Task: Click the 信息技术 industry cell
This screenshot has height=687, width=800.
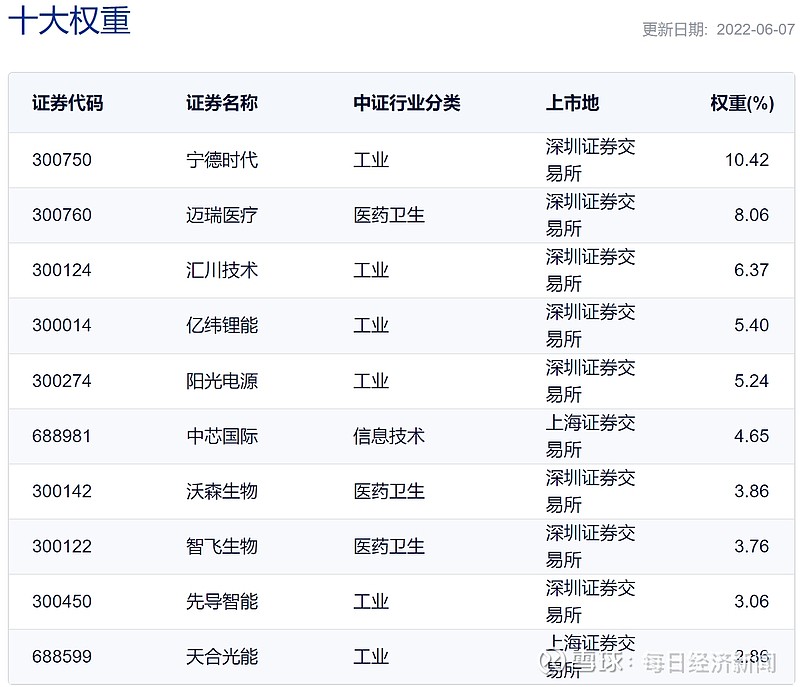Action: pos(389,436)
